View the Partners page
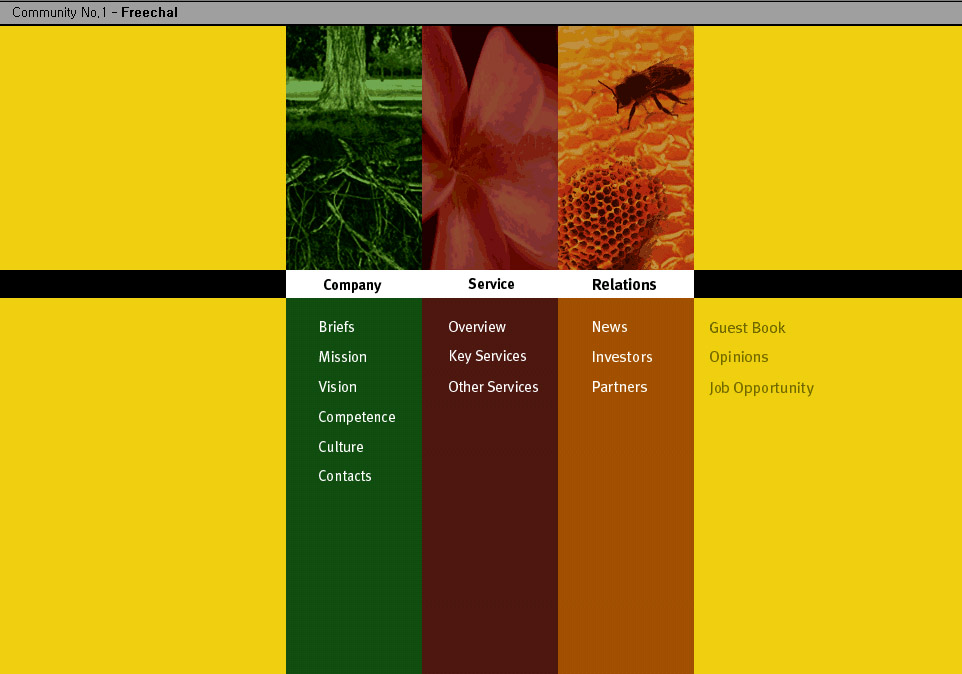Image resolution: width=962 pixels, height=674 pixels. 619,387
